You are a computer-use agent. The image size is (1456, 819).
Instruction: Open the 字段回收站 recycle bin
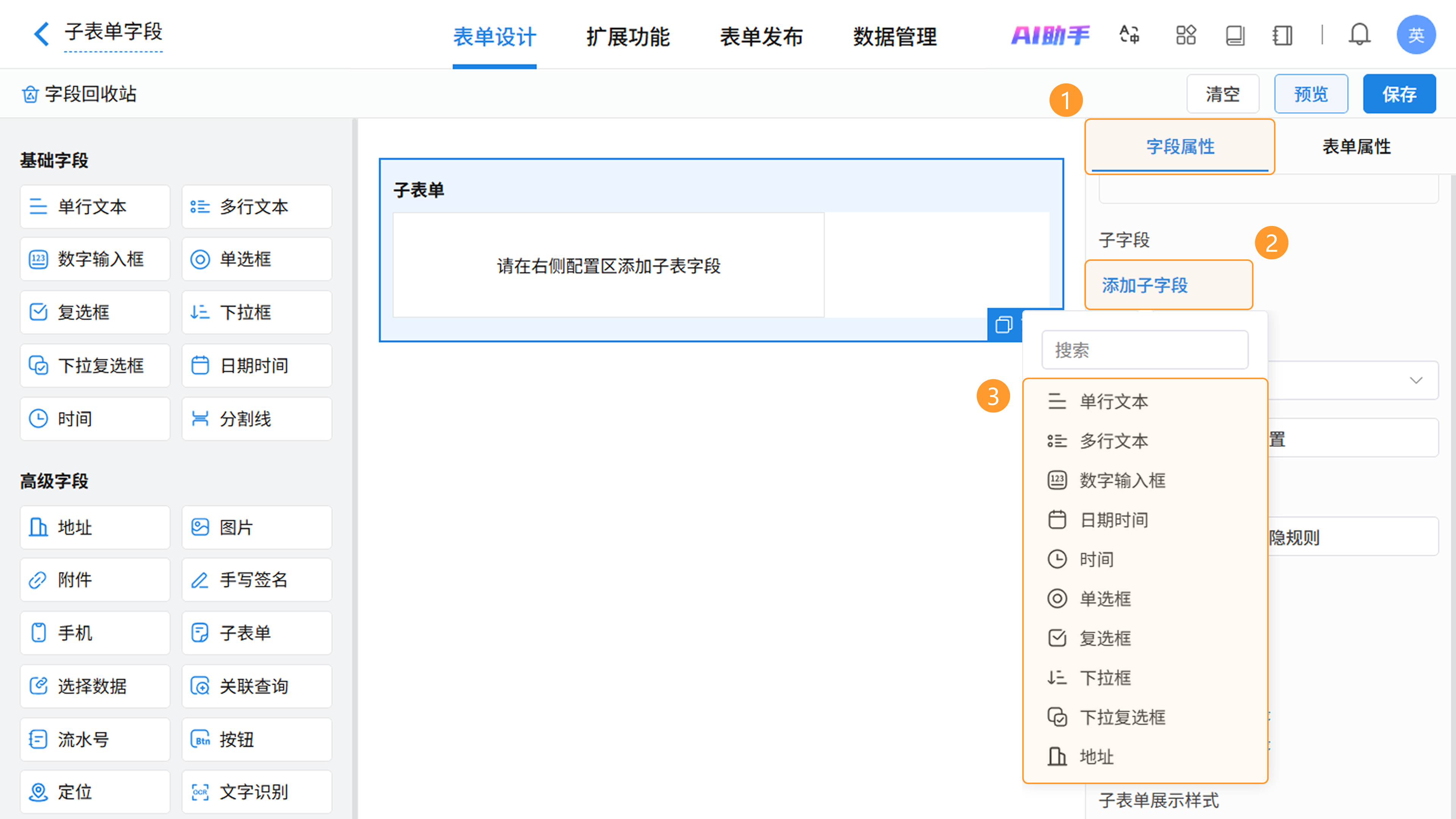pyautogui.click(x=79, y=94)
